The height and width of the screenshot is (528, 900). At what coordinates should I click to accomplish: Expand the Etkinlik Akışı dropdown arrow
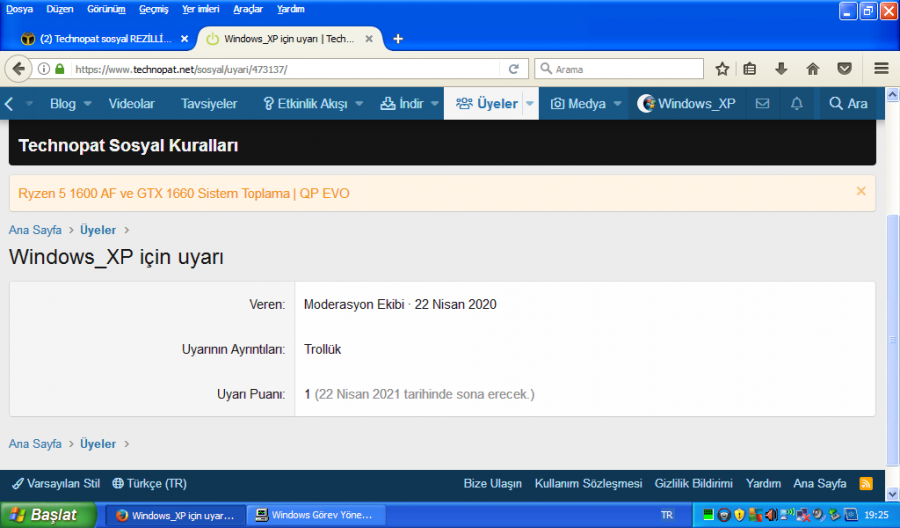359,104
